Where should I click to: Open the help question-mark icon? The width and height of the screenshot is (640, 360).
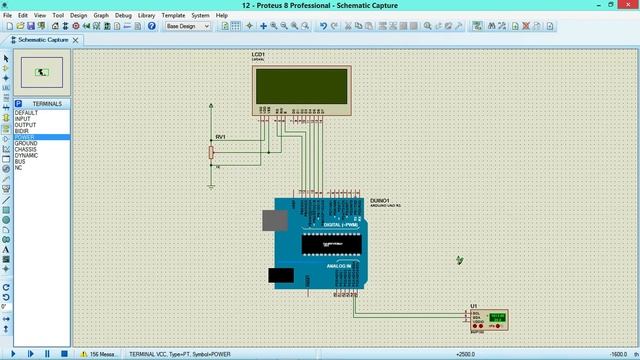[x=152, y=26]
